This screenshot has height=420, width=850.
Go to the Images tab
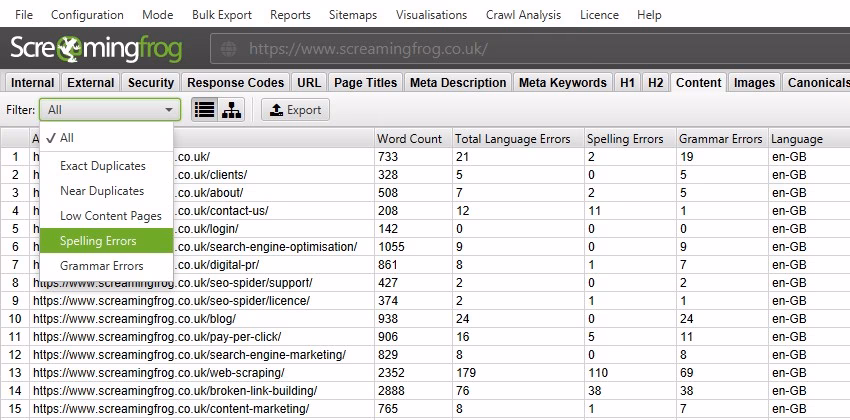pos(754,83)
